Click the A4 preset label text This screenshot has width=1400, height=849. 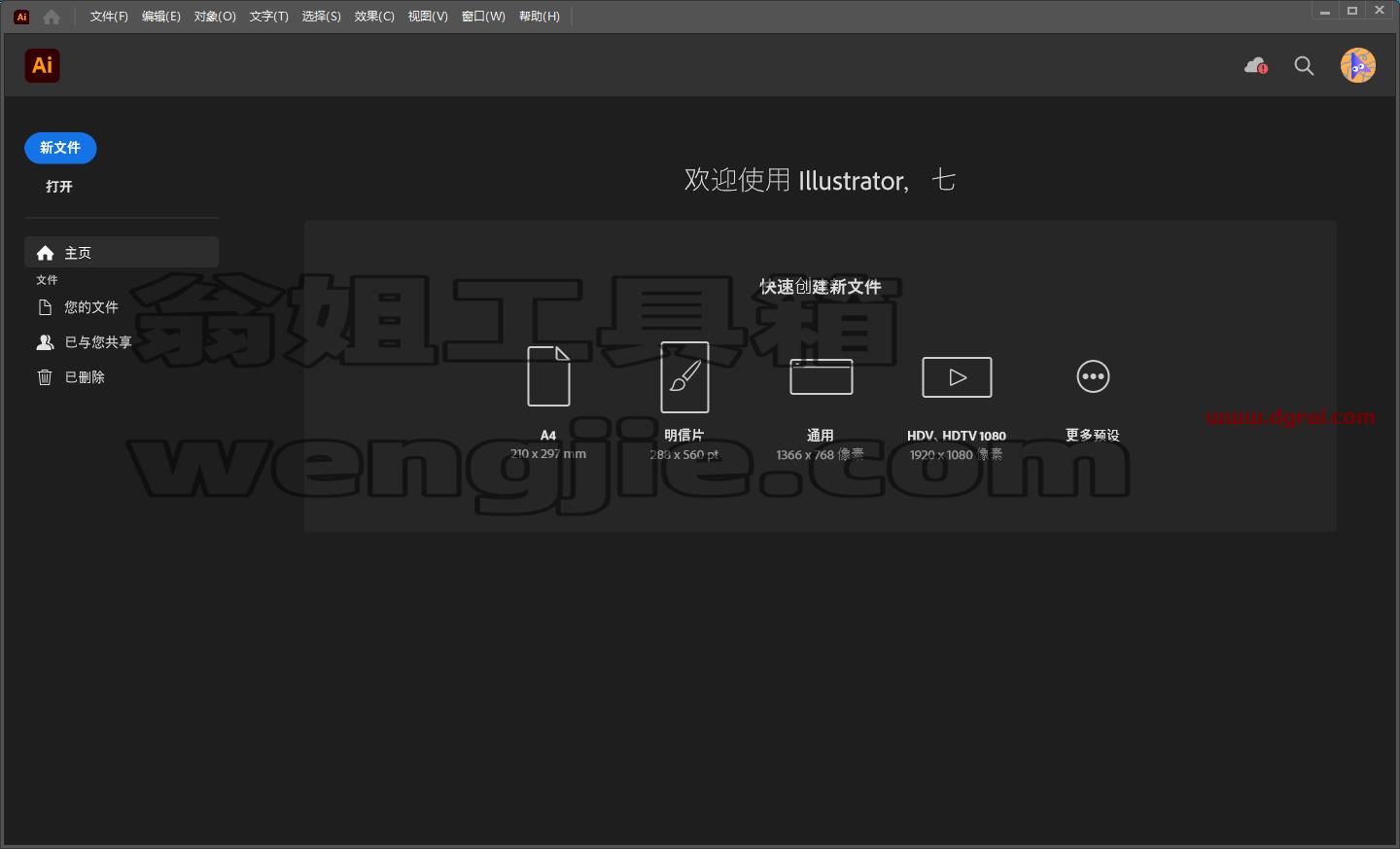[548, 436]
